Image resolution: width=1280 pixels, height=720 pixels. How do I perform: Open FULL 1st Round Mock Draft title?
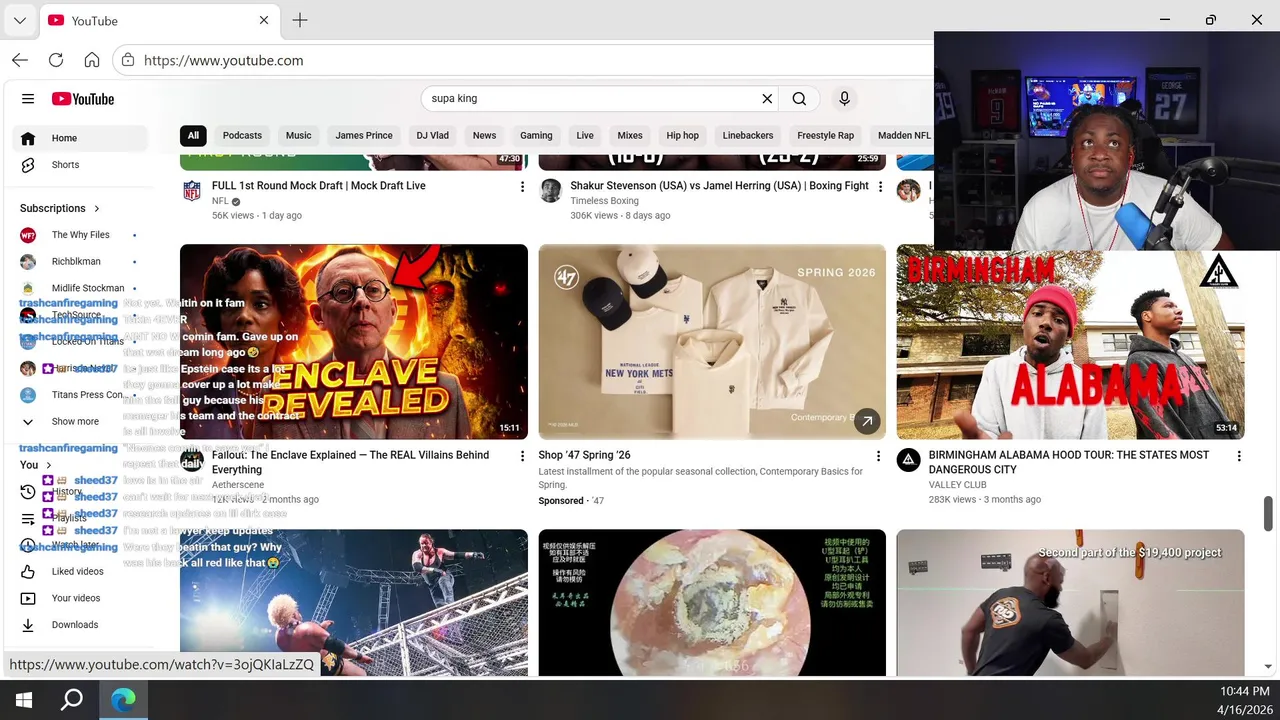319,186
